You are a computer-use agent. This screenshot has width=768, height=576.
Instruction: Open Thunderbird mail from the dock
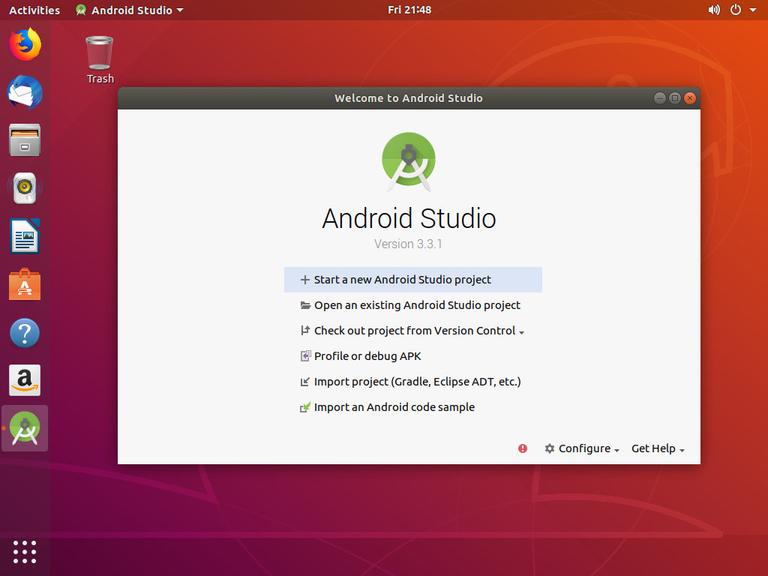pos(25,92)
